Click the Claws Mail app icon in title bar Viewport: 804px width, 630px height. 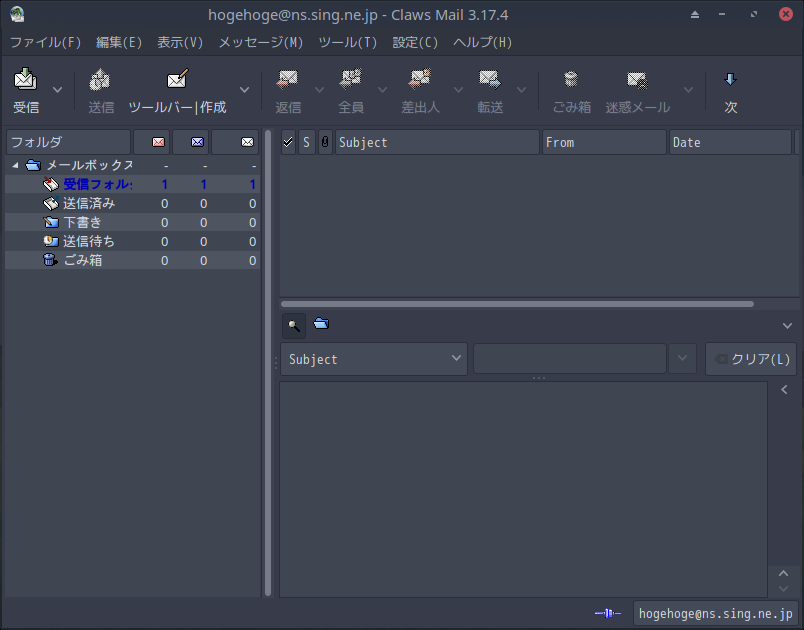(17, 14)
